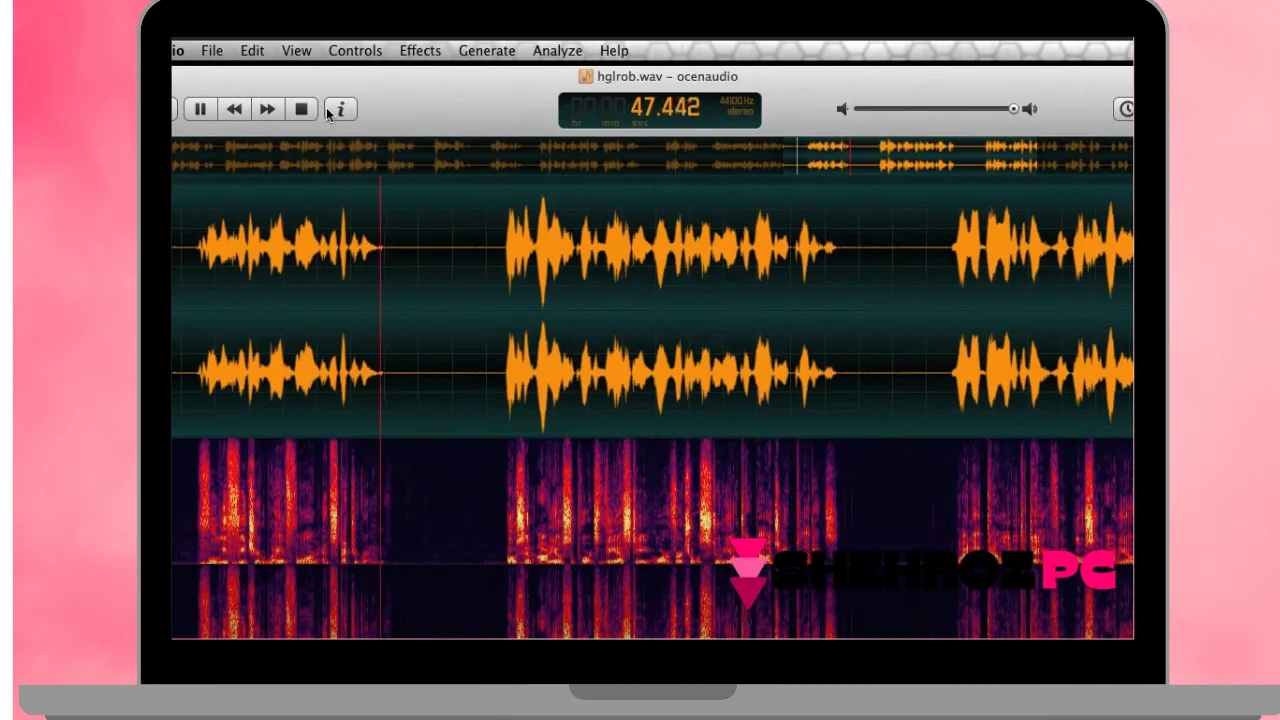Screen dimensions: 1280x720
Task: Click the 47.442 time counter display
Action: (664, 107)
